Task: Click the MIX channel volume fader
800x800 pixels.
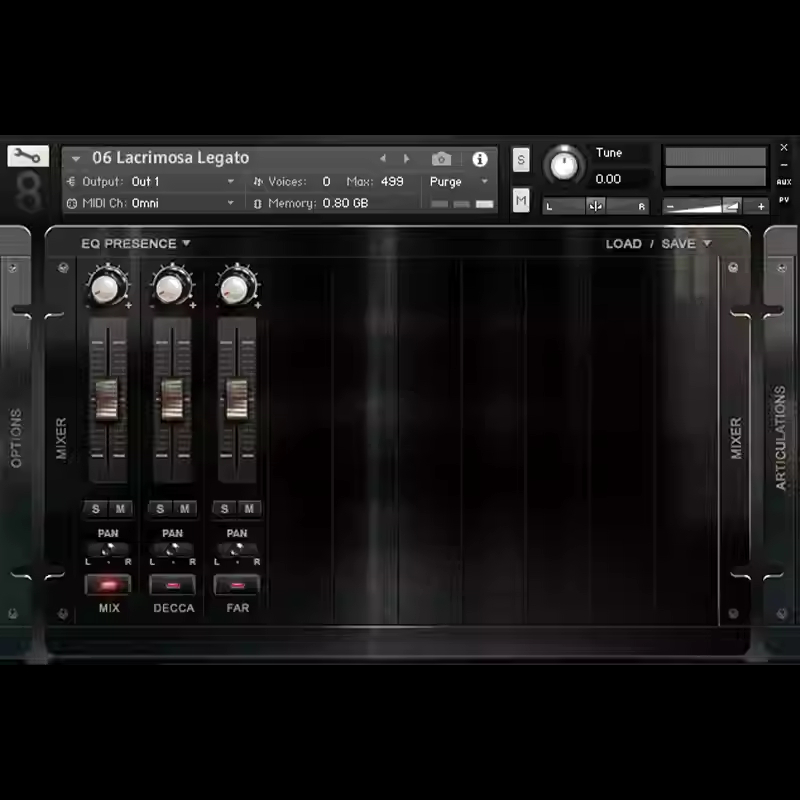Action: coord(107,399)
